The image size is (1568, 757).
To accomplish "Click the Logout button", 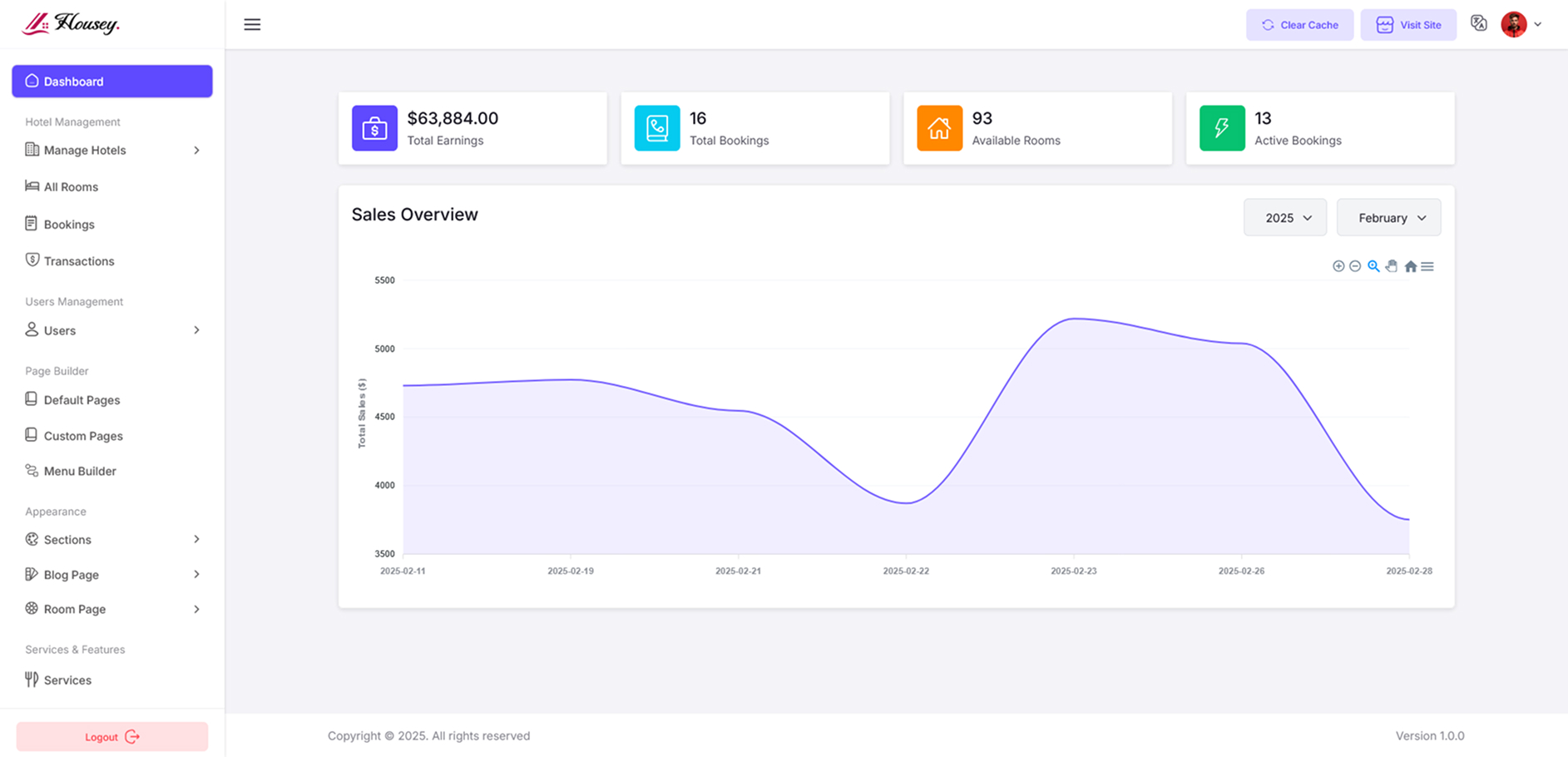I will pos(112,737).
